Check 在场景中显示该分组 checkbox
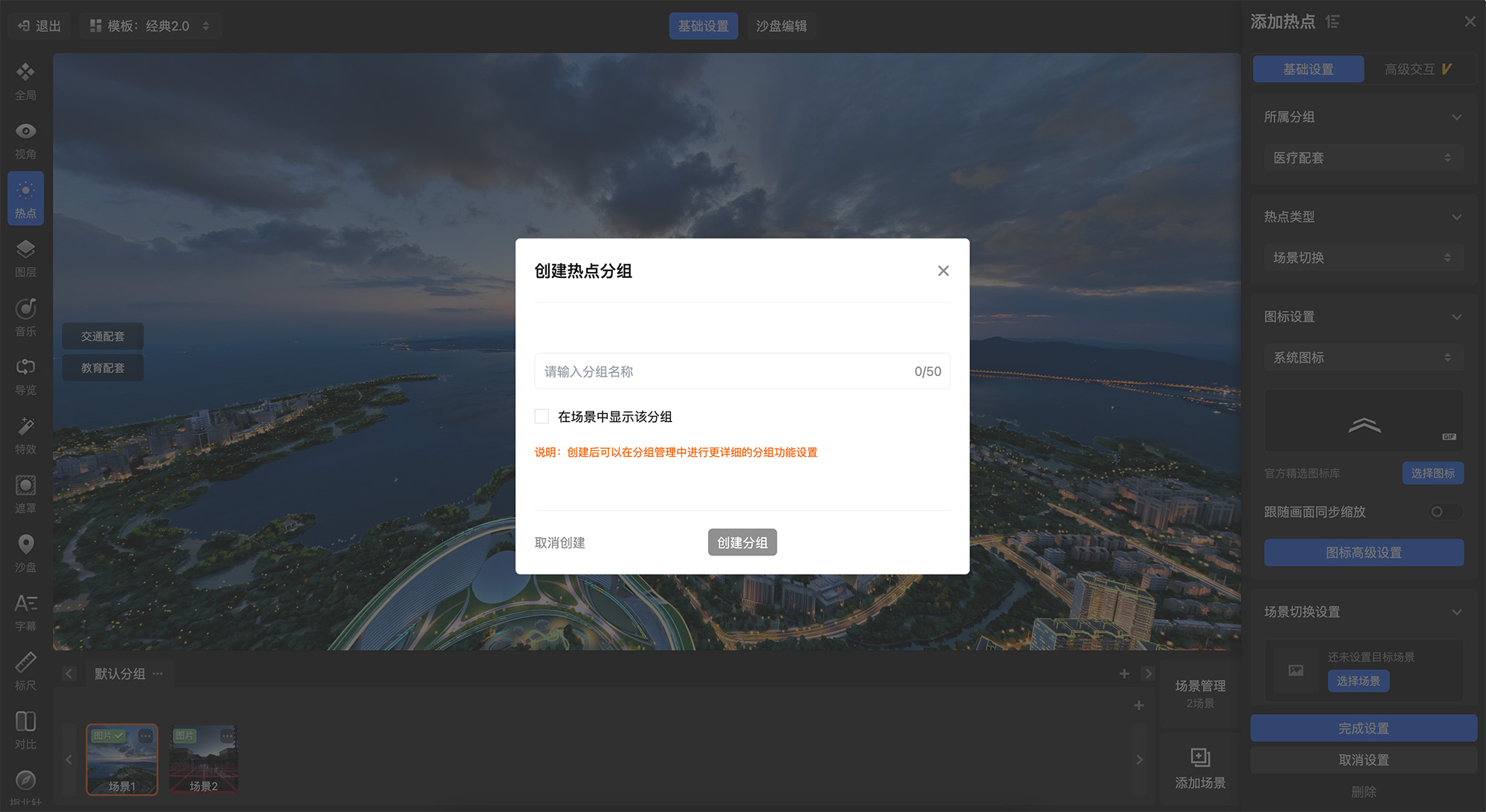 click(x=542, y=417)
